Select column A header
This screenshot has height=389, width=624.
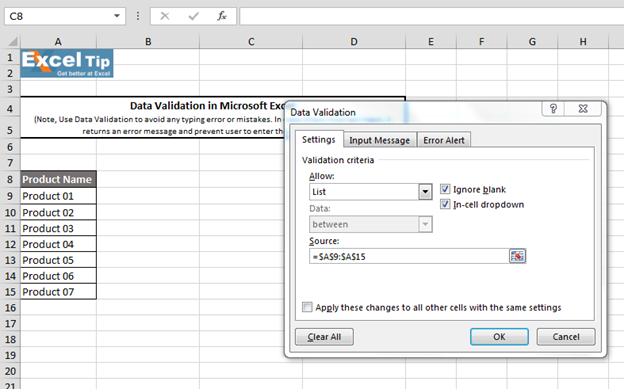point(58,41)
